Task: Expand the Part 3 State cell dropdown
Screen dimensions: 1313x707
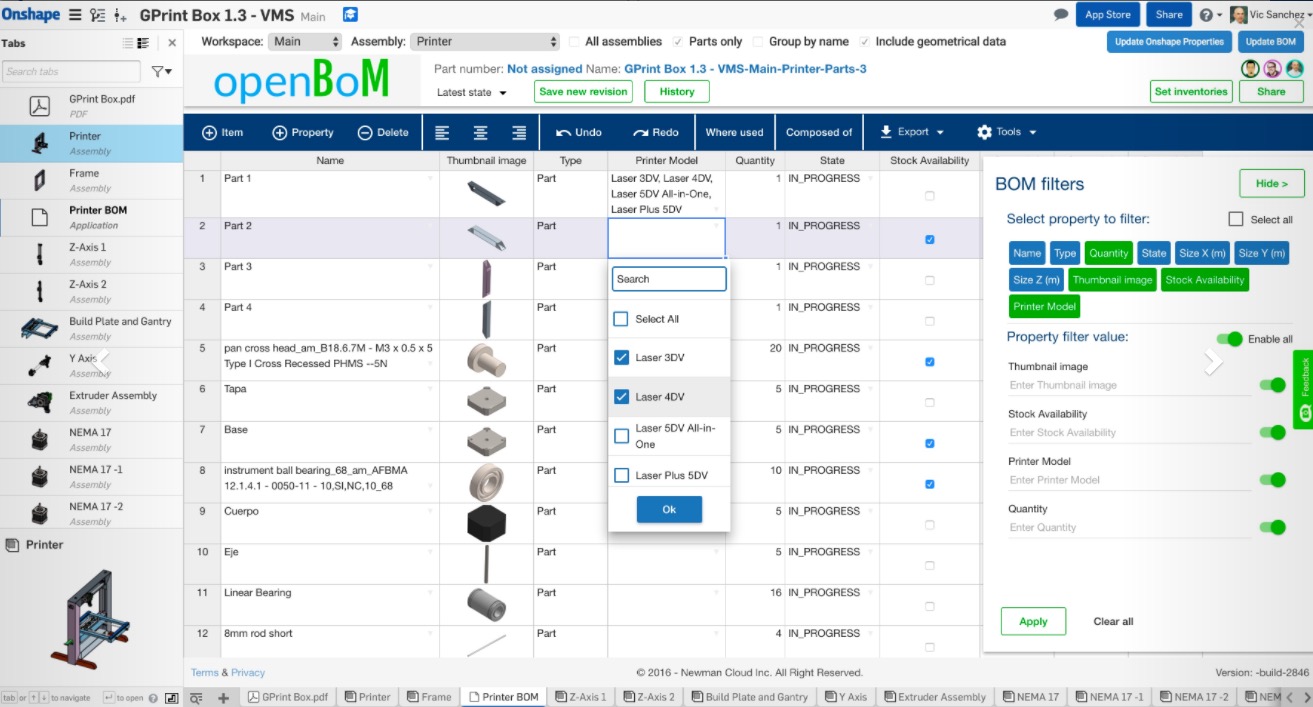Action: pos(871,267)
